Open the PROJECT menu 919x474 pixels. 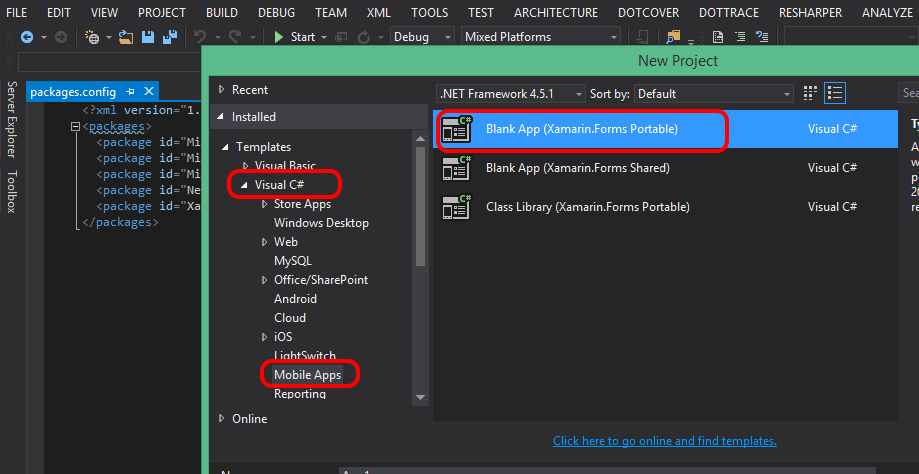[162, 12]
